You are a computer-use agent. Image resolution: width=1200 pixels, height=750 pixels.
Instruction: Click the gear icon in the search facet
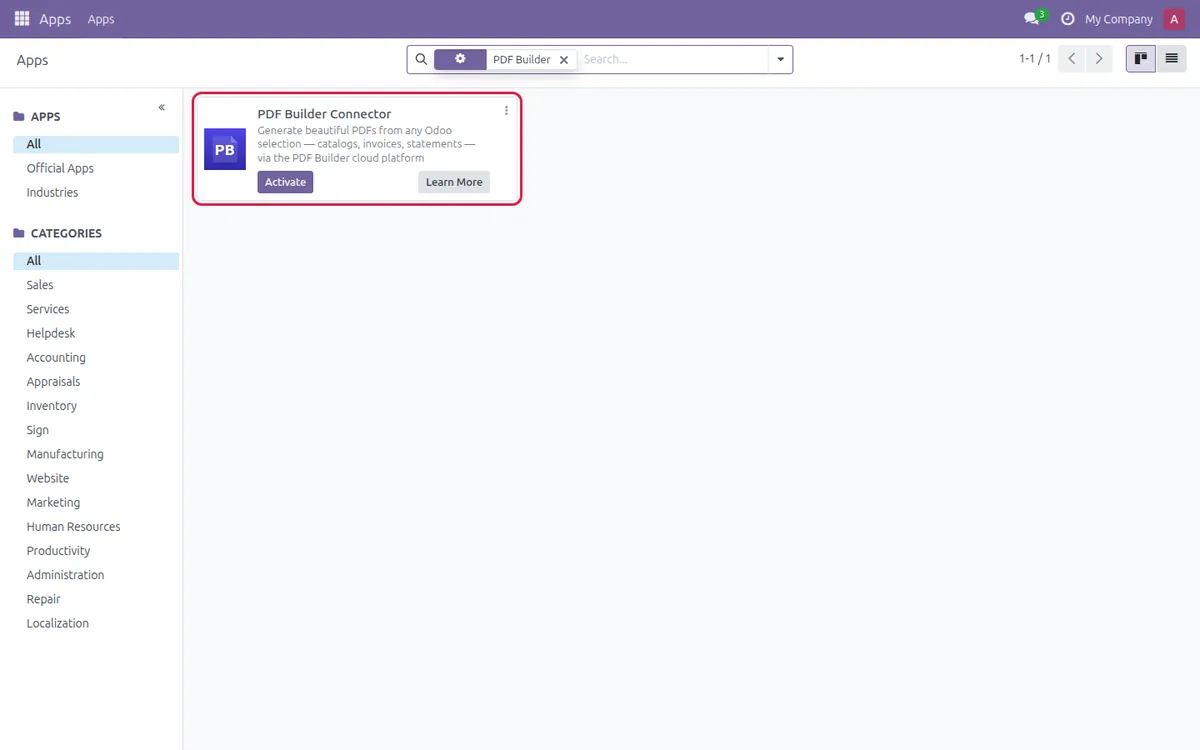pyautogui.click(x=460, y=59)
